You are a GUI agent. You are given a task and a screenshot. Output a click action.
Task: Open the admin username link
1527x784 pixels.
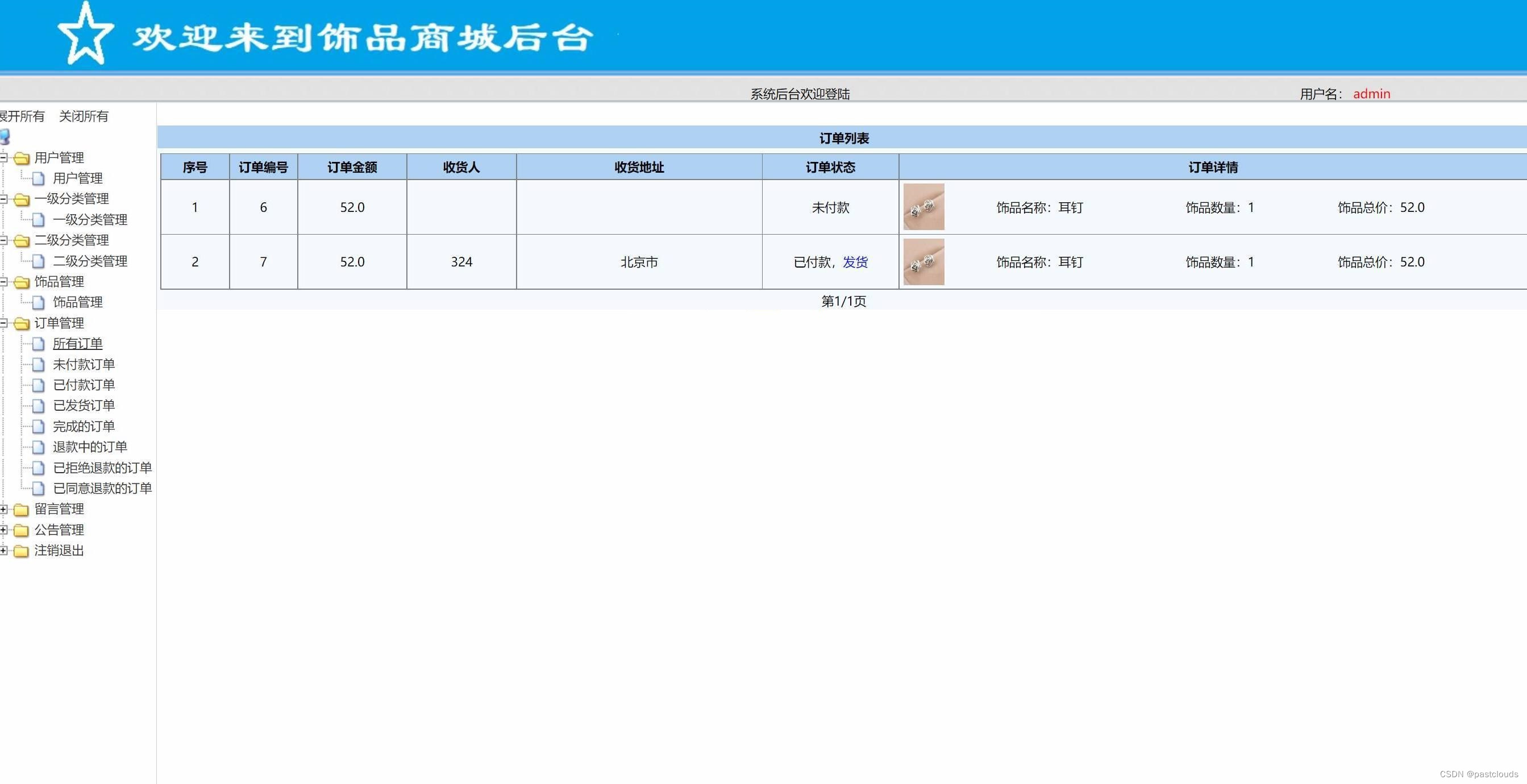click(1372, 94)
